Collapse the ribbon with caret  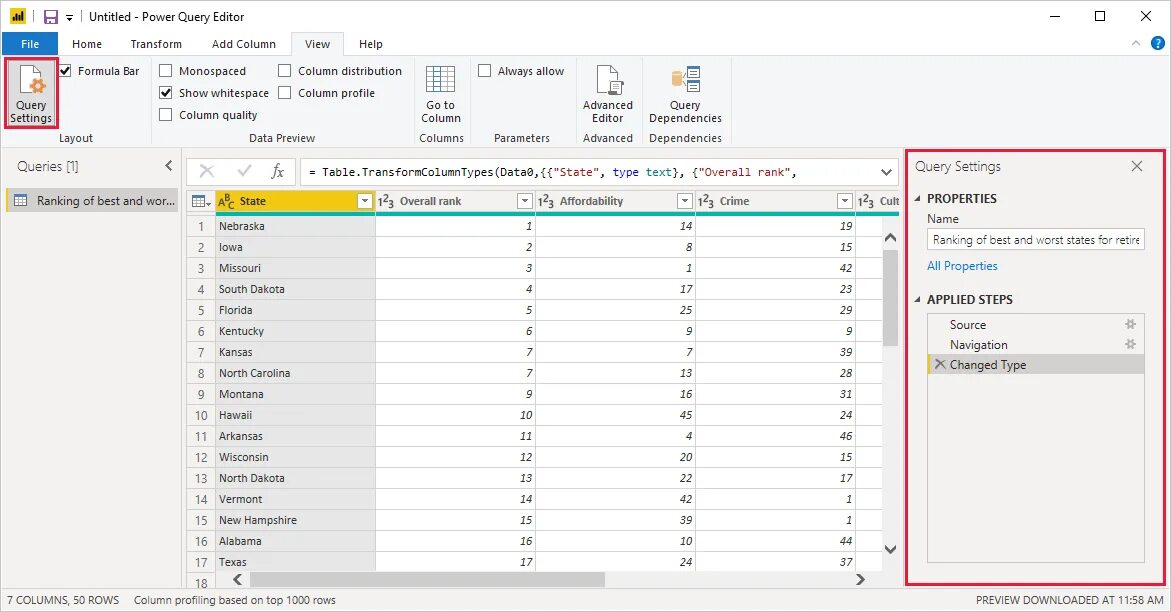(x=1136, y=43)
